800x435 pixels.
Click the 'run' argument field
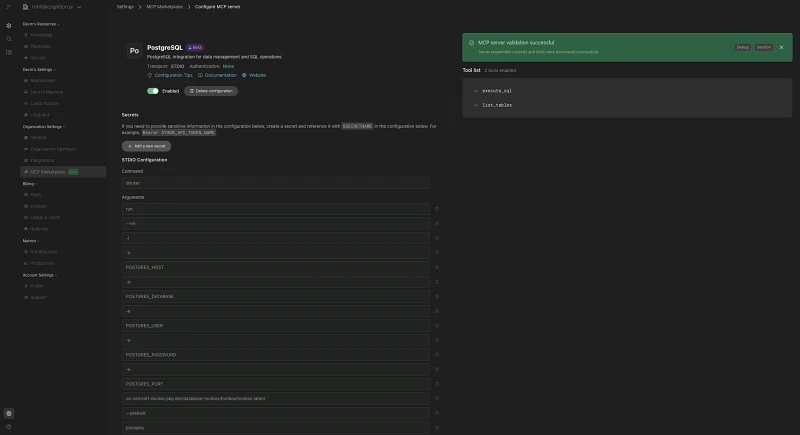[x=276, y=209]
